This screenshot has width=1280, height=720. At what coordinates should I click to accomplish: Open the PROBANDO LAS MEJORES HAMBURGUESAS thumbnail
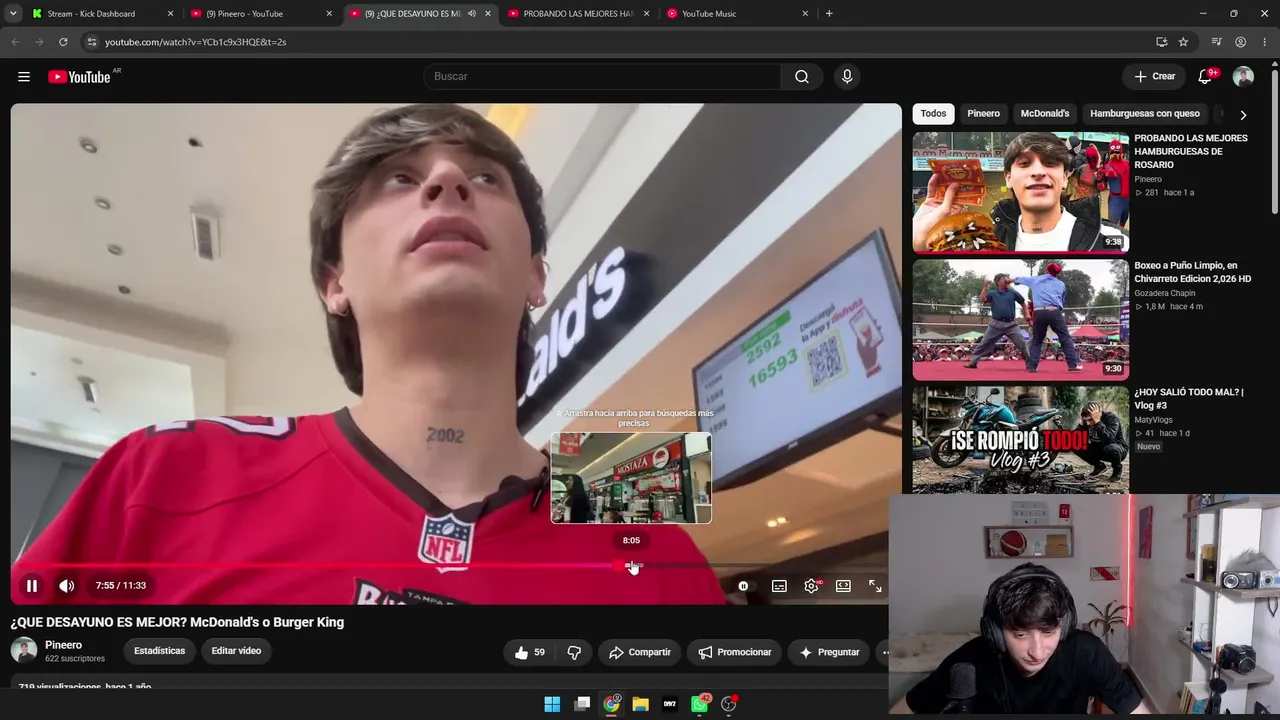(1020, 192)
